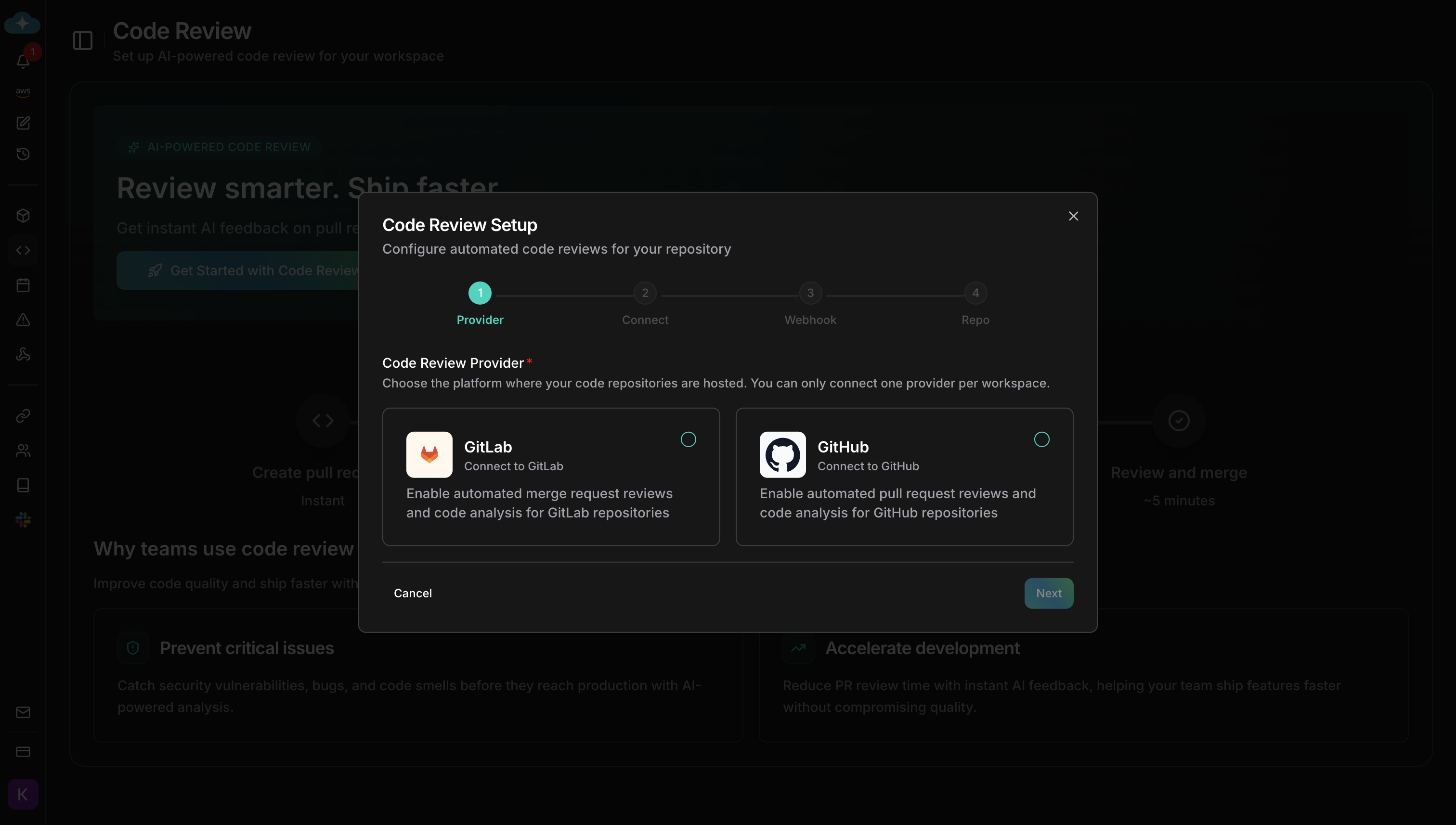Cancel the Code Review Setup dialog

pos(413,593)
